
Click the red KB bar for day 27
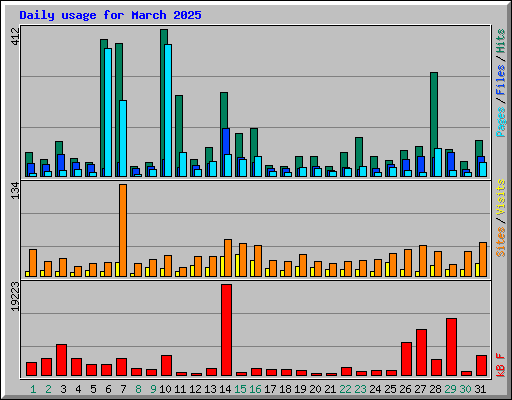[x=421, y=353]
